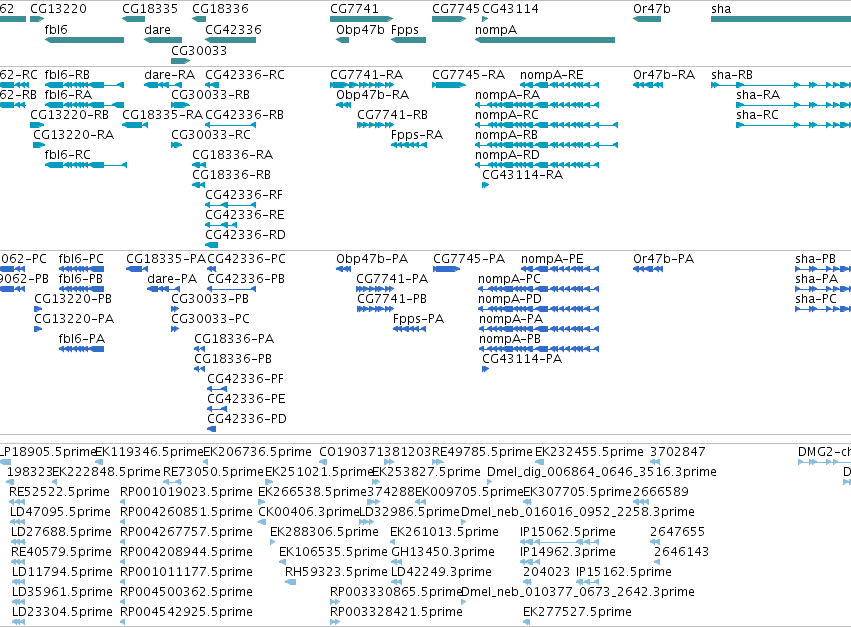This screenshot has height=627, width=851.
Task: Select transcript sha-RB
Action: (x=732, y=74)
